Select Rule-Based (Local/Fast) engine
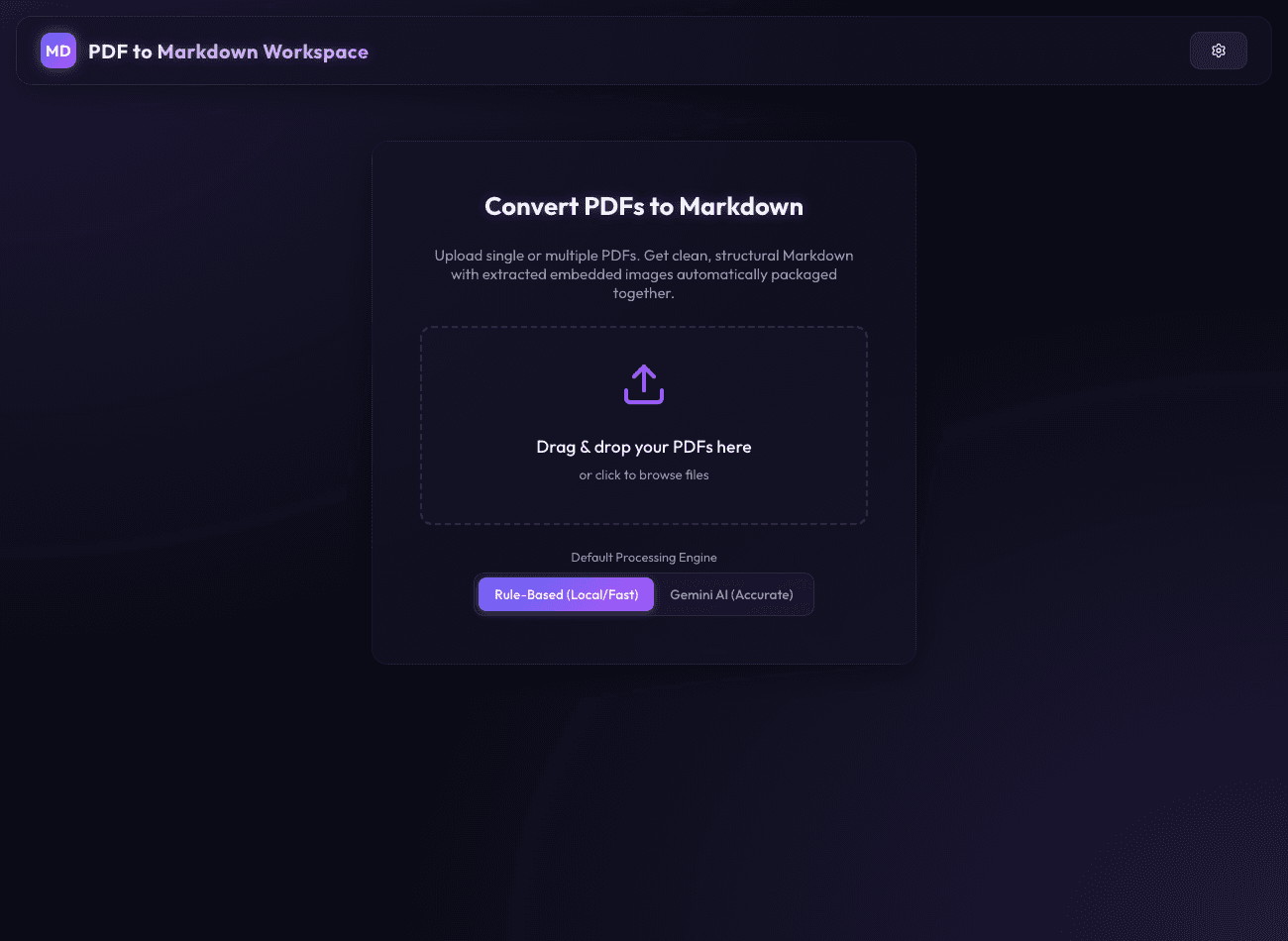The width and height of the screenshot is (1288, 941). coord(566,594)
